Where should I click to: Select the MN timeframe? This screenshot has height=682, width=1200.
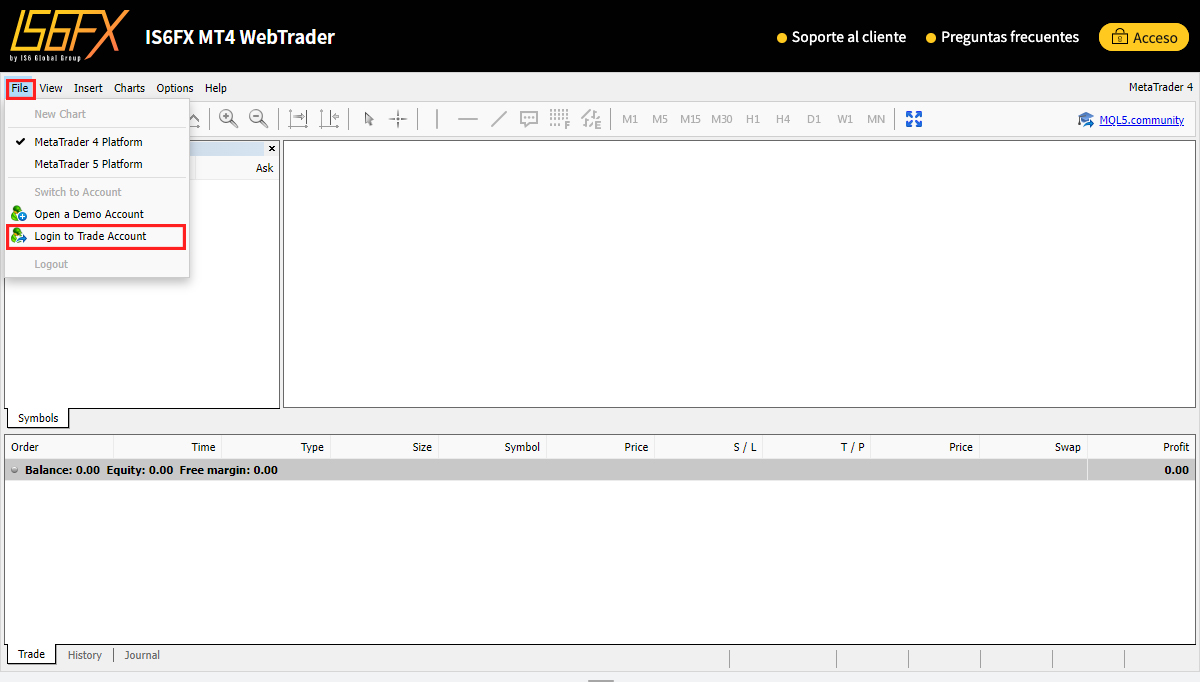coord(876,119)
